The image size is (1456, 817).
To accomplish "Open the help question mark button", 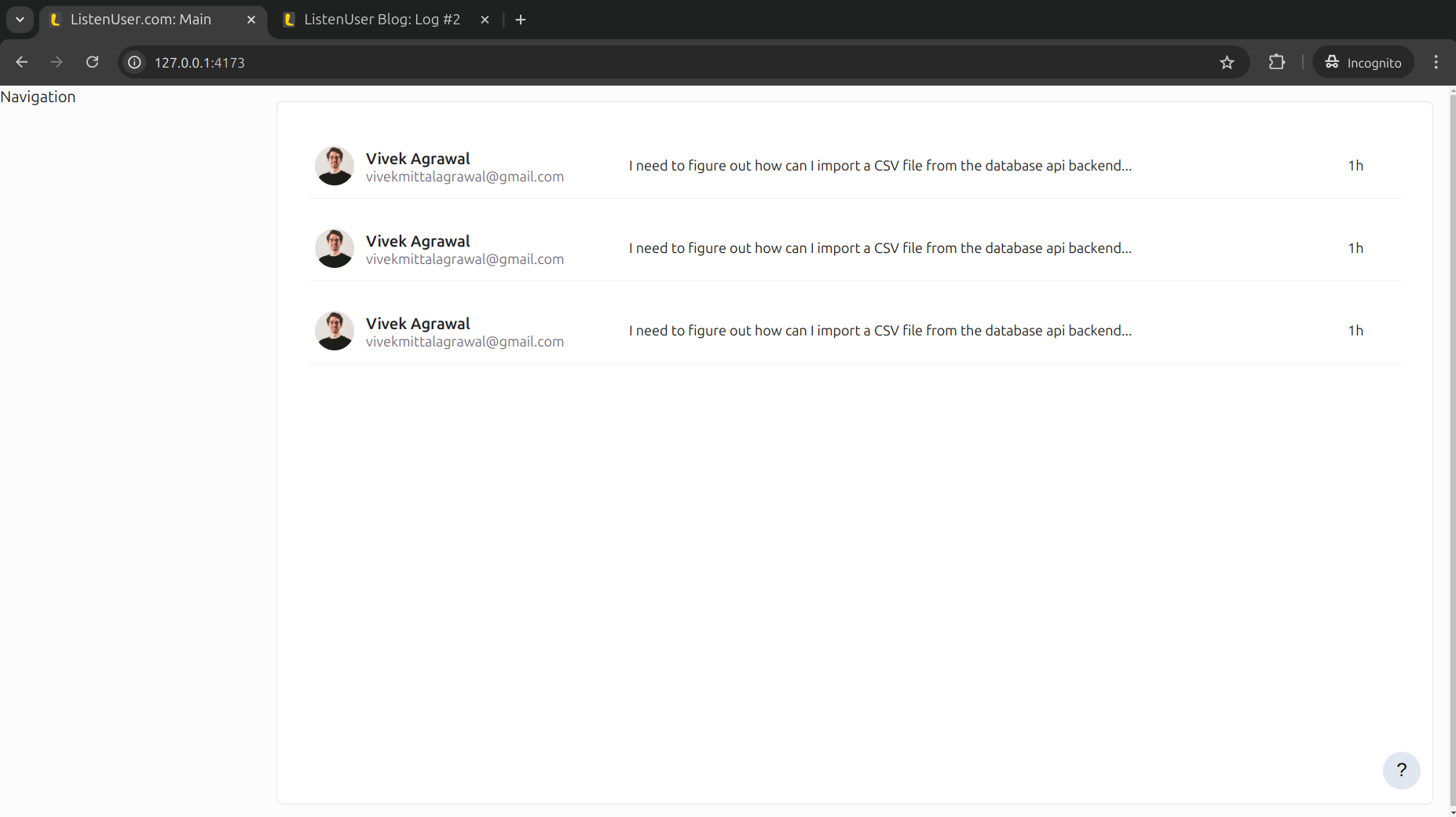I will point(1401,771).
